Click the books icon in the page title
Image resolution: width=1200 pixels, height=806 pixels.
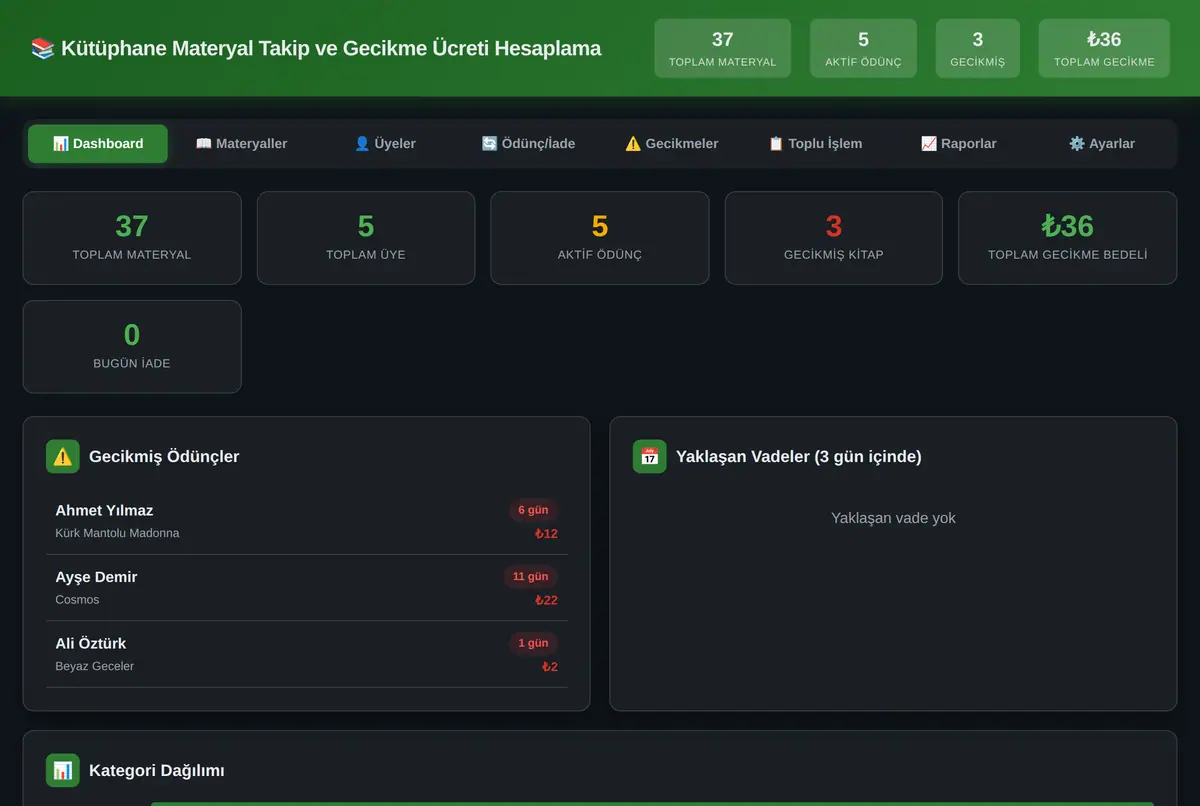click(x=43, y=48)
